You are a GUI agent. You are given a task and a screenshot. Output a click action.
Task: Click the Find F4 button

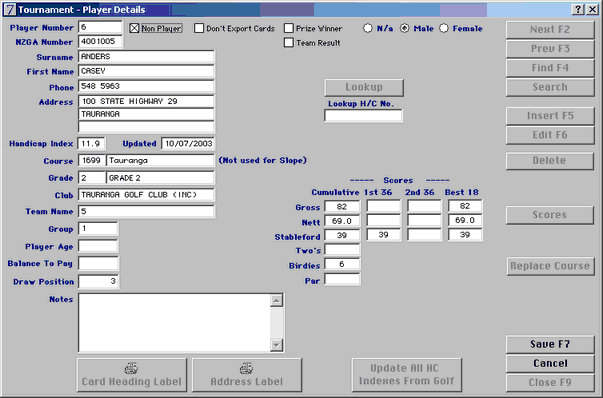pyautogui.click(x=550, y=68)
